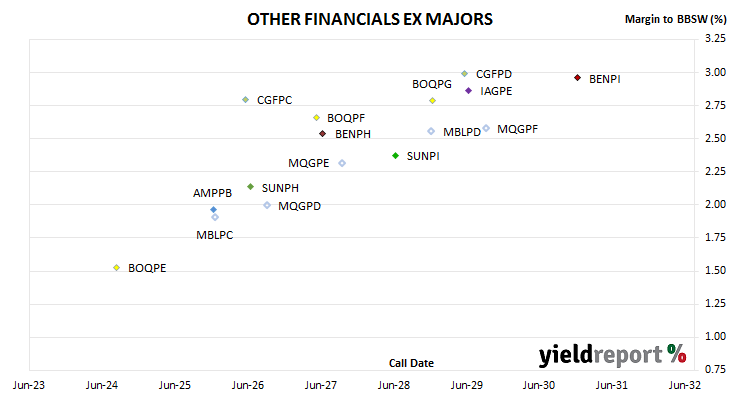
Task: Click the CGFPD data point marker
Action: [465, 74]
